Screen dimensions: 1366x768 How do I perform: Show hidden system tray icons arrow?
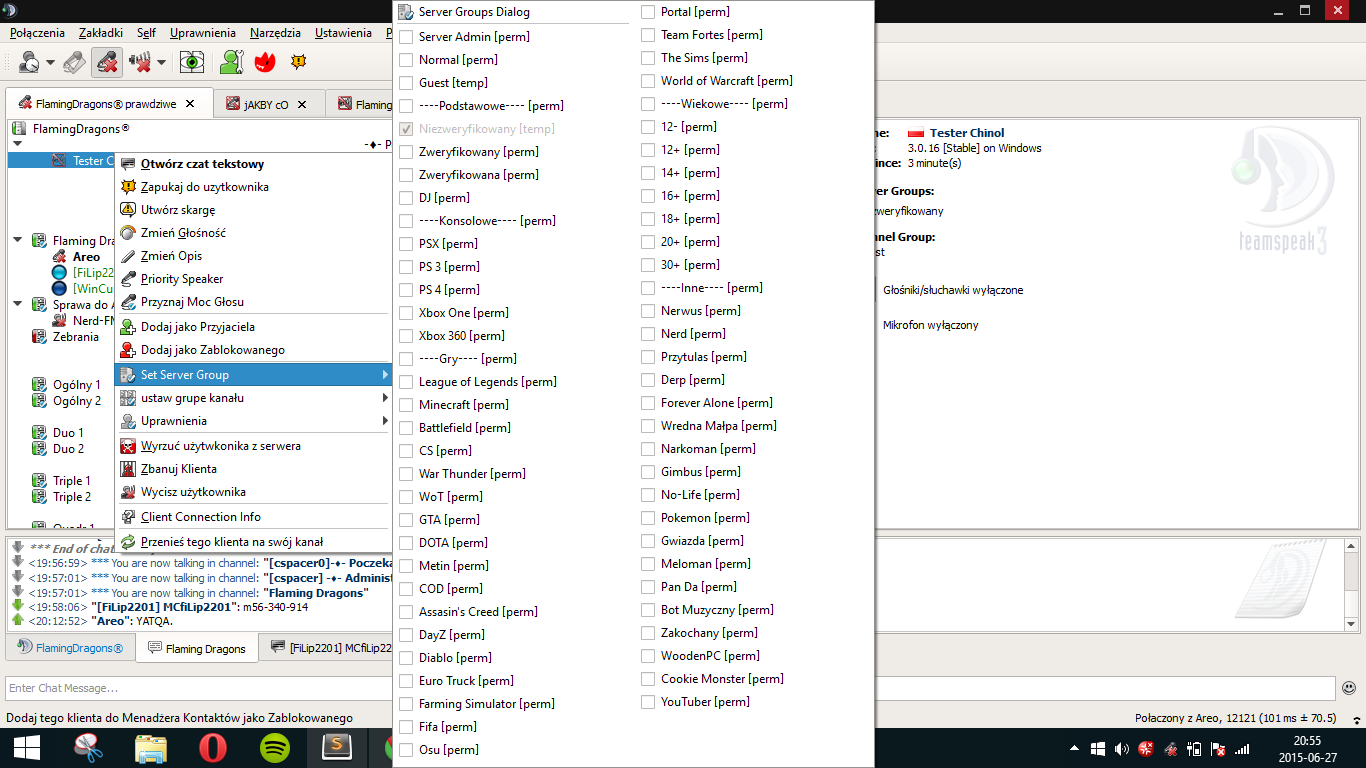click(x=1074, y=748)
